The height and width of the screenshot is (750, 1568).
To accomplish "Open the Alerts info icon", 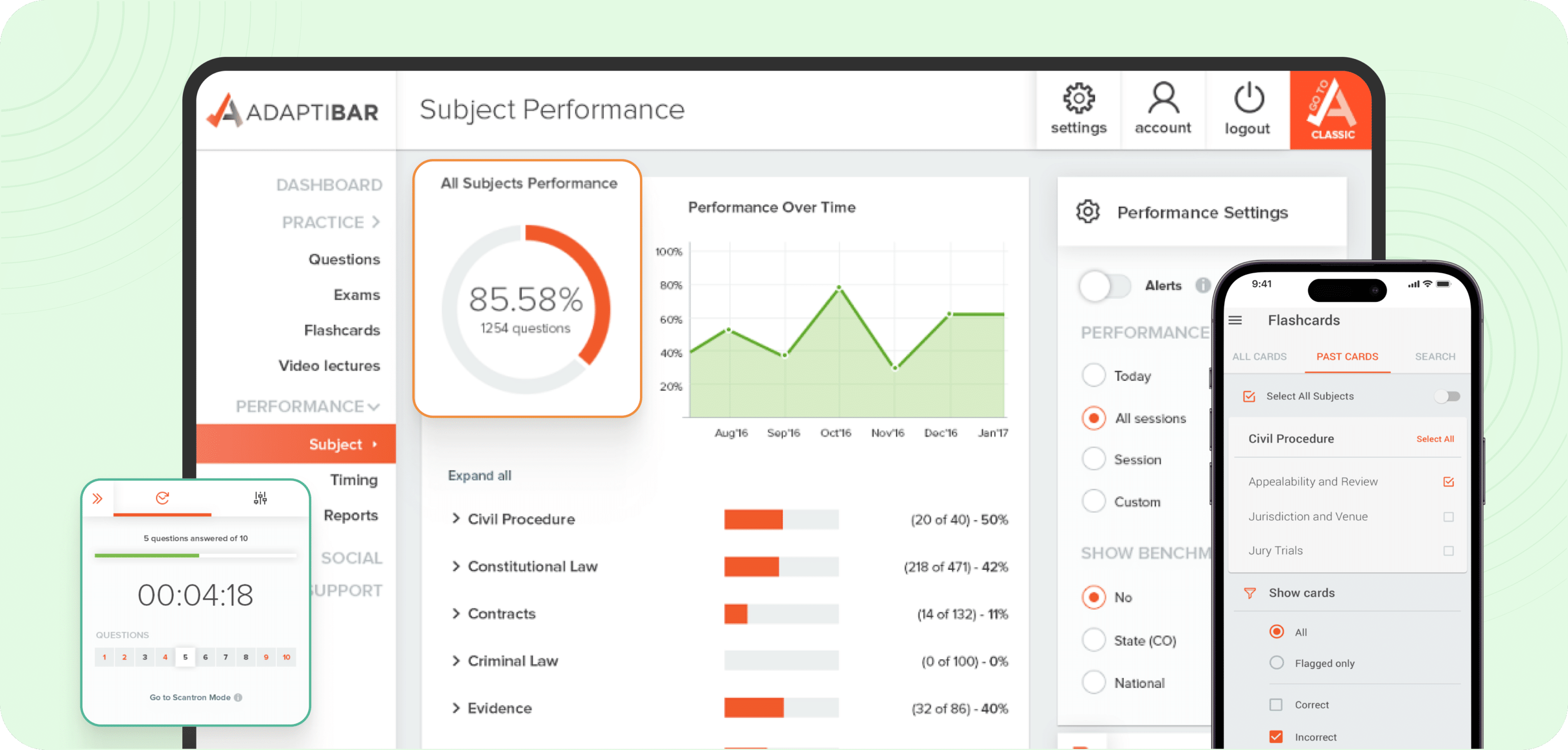I will click(x=1202, y=285).
